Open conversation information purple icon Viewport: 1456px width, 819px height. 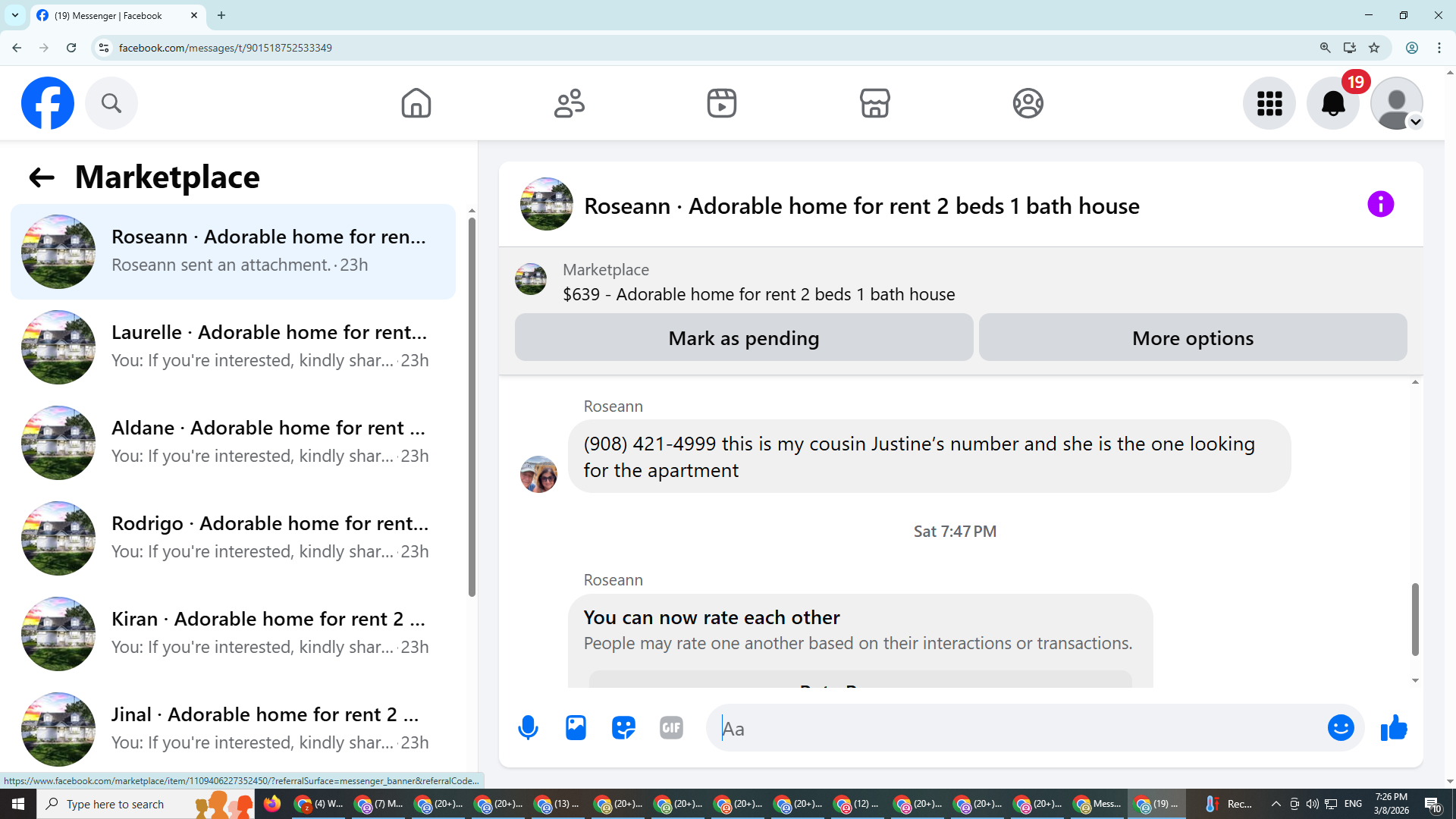coord(1380,204)
